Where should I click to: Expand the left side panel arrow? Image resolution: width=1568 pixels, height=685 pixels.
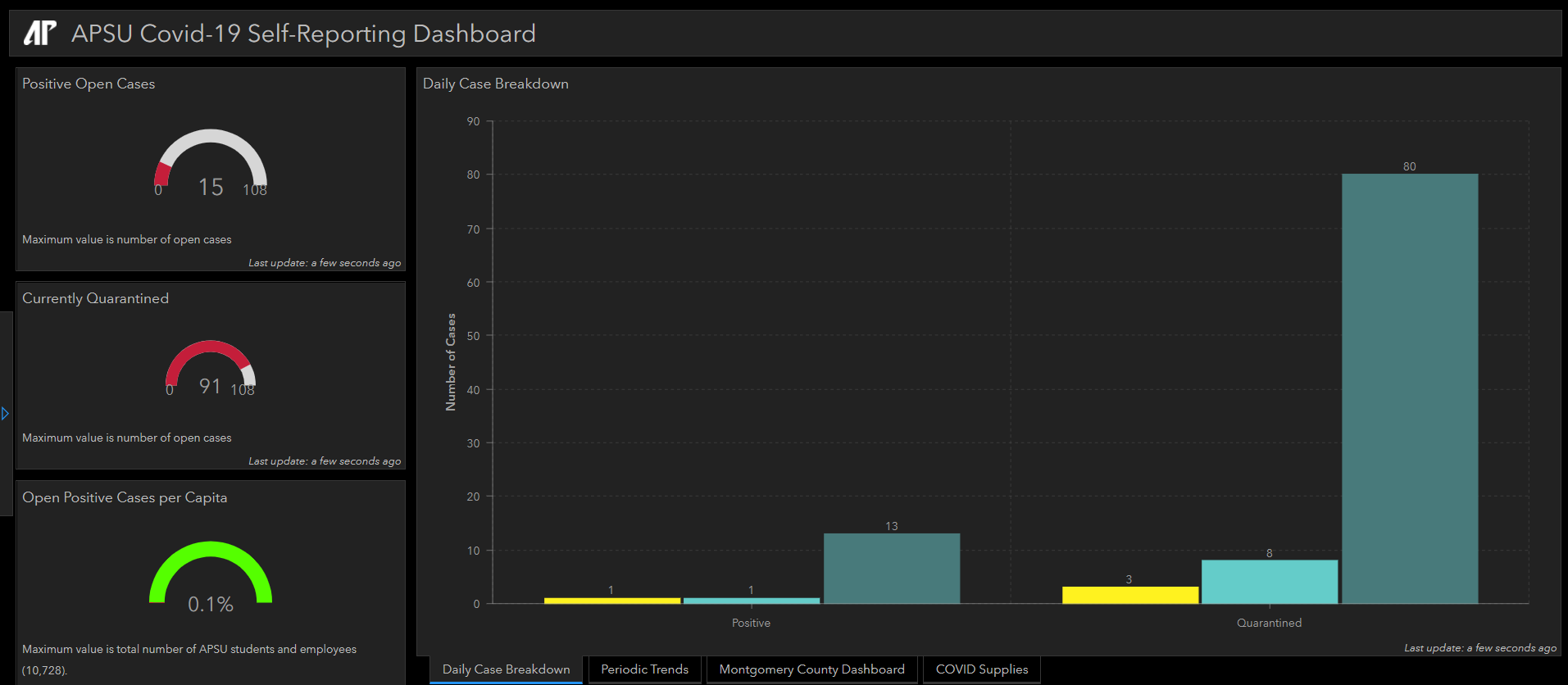pos(5,414)
